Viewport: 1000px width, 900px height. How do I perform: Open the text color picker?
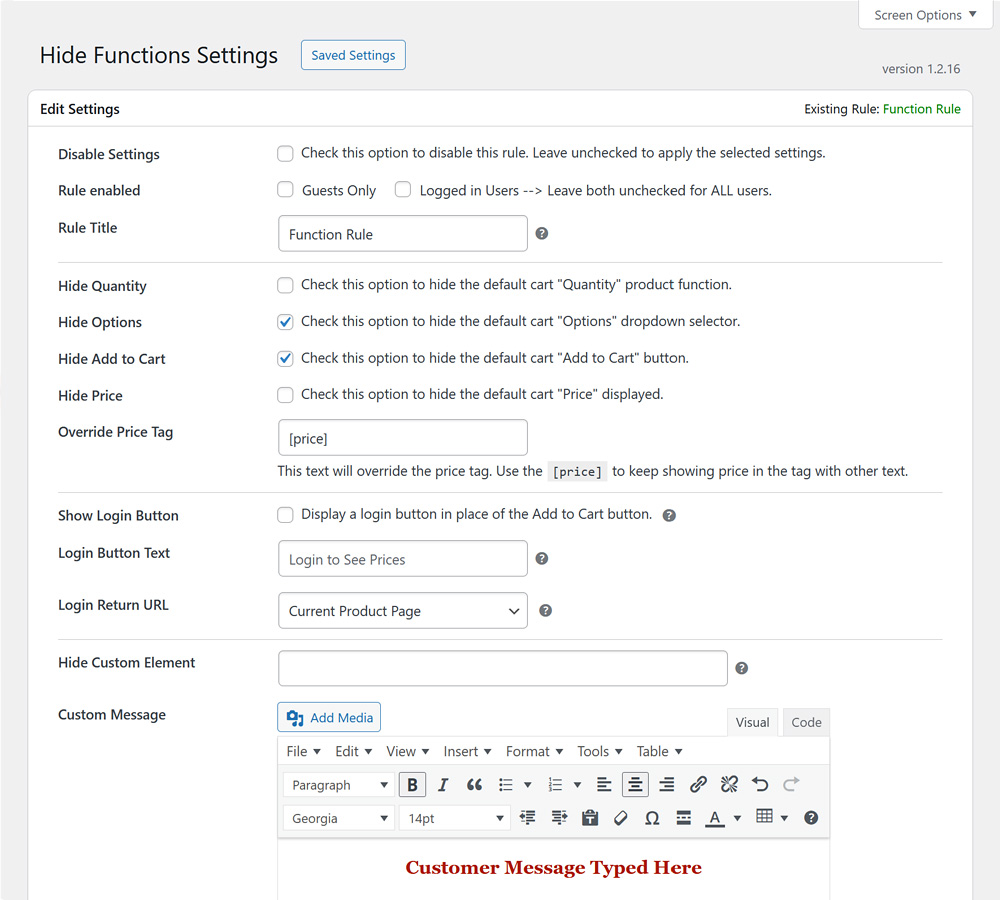pyautogui.click(x=712, y=817)
